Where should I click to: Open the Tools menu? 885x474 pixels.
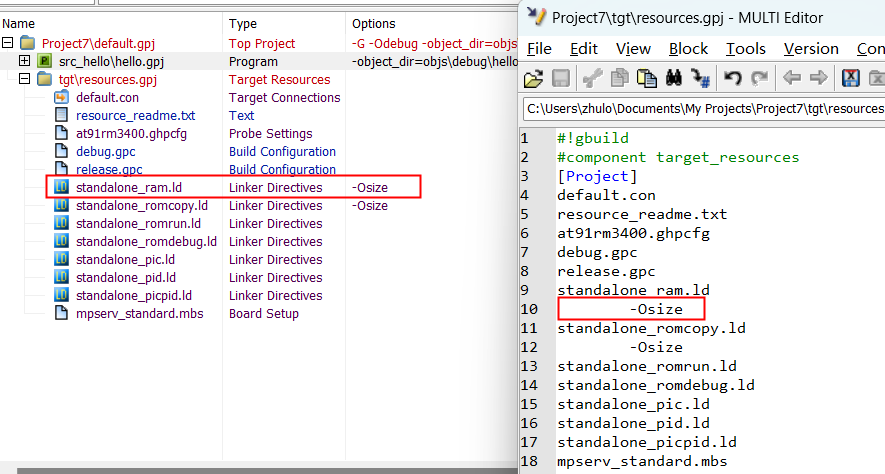click(746, 48)
